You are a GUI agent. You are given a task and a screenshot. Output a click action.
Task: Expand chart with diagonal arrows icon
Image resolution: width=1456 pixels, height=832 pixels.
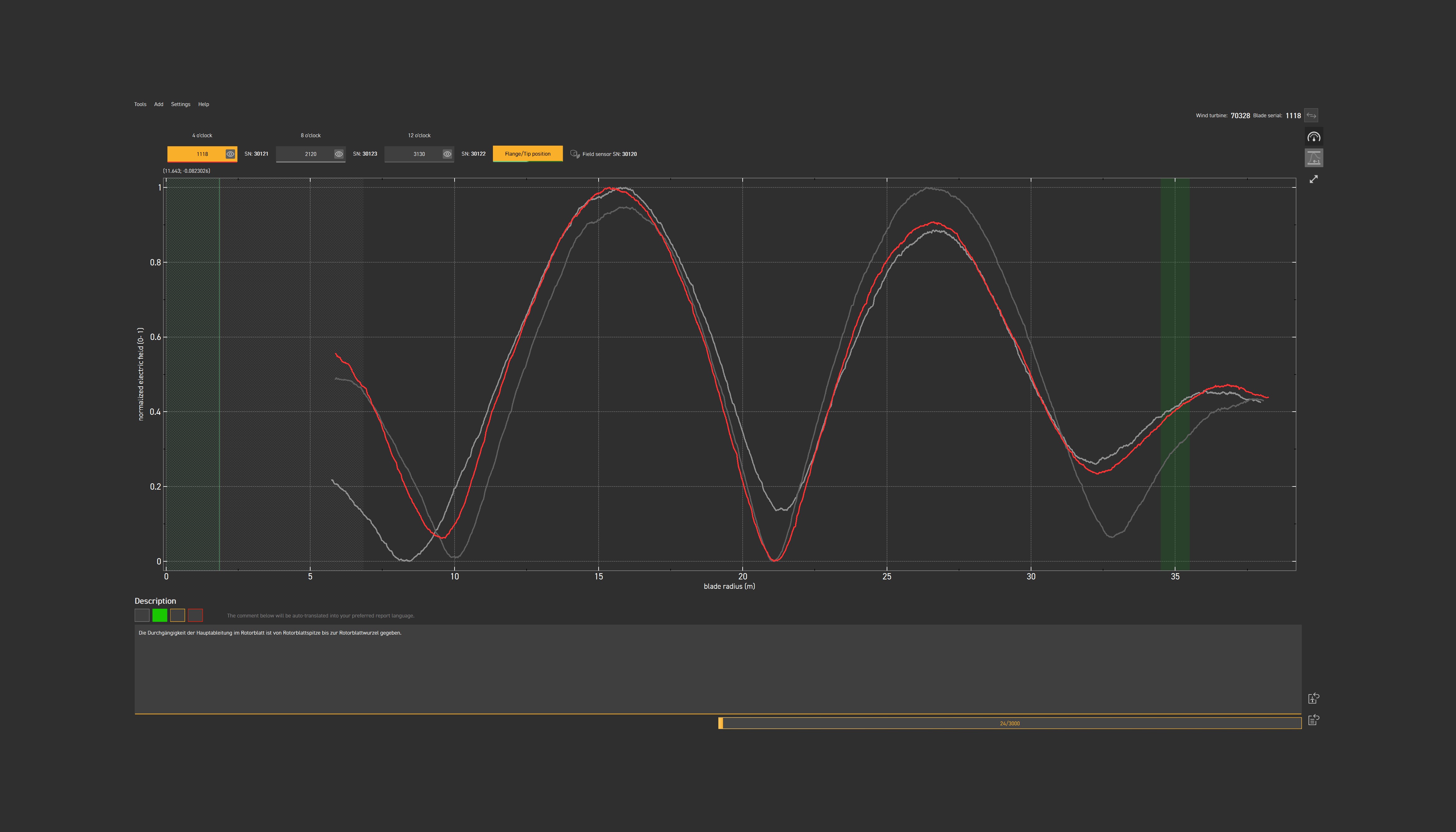1314,179
